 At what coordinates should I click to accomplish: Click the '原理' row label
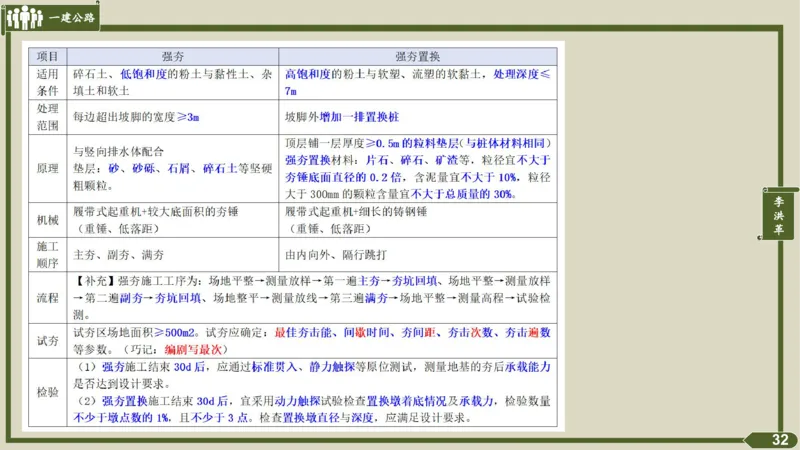pos(47,168)
